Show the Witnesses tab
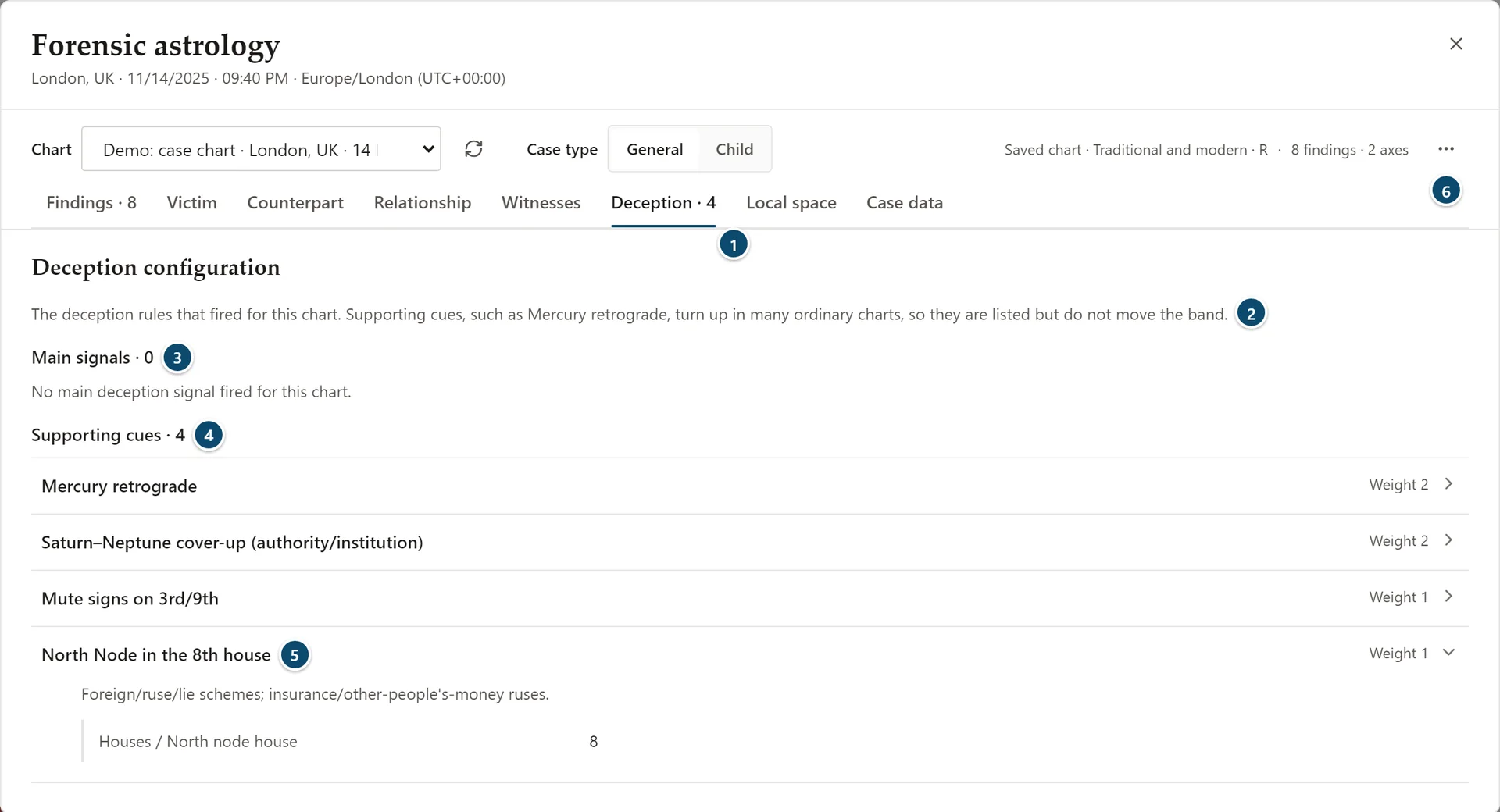The image size is (1500, 812). click(x=541, y=203)
